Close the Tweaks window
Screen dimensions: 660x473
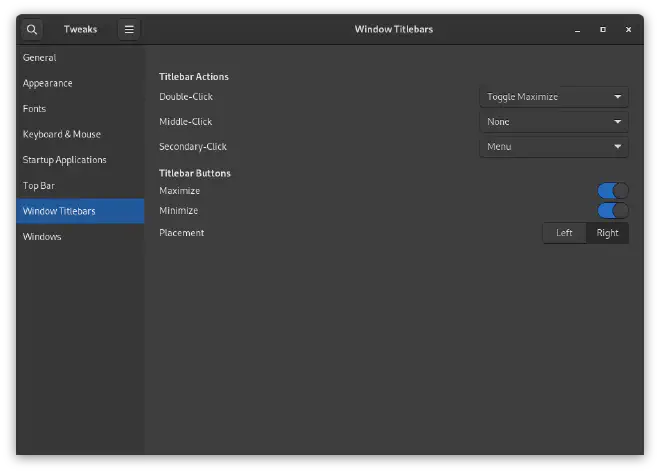click(628, 30)
